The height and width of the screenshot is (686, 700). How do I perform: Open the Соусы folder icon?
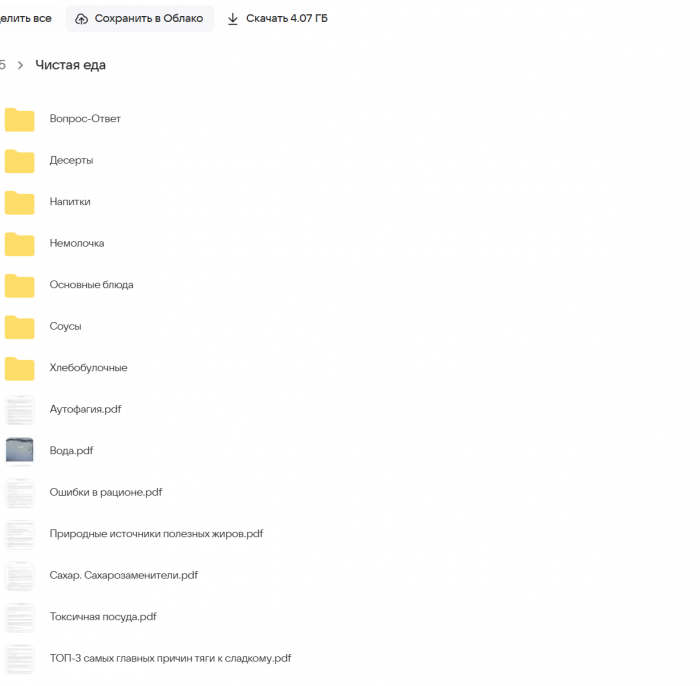tap(19, 326)
